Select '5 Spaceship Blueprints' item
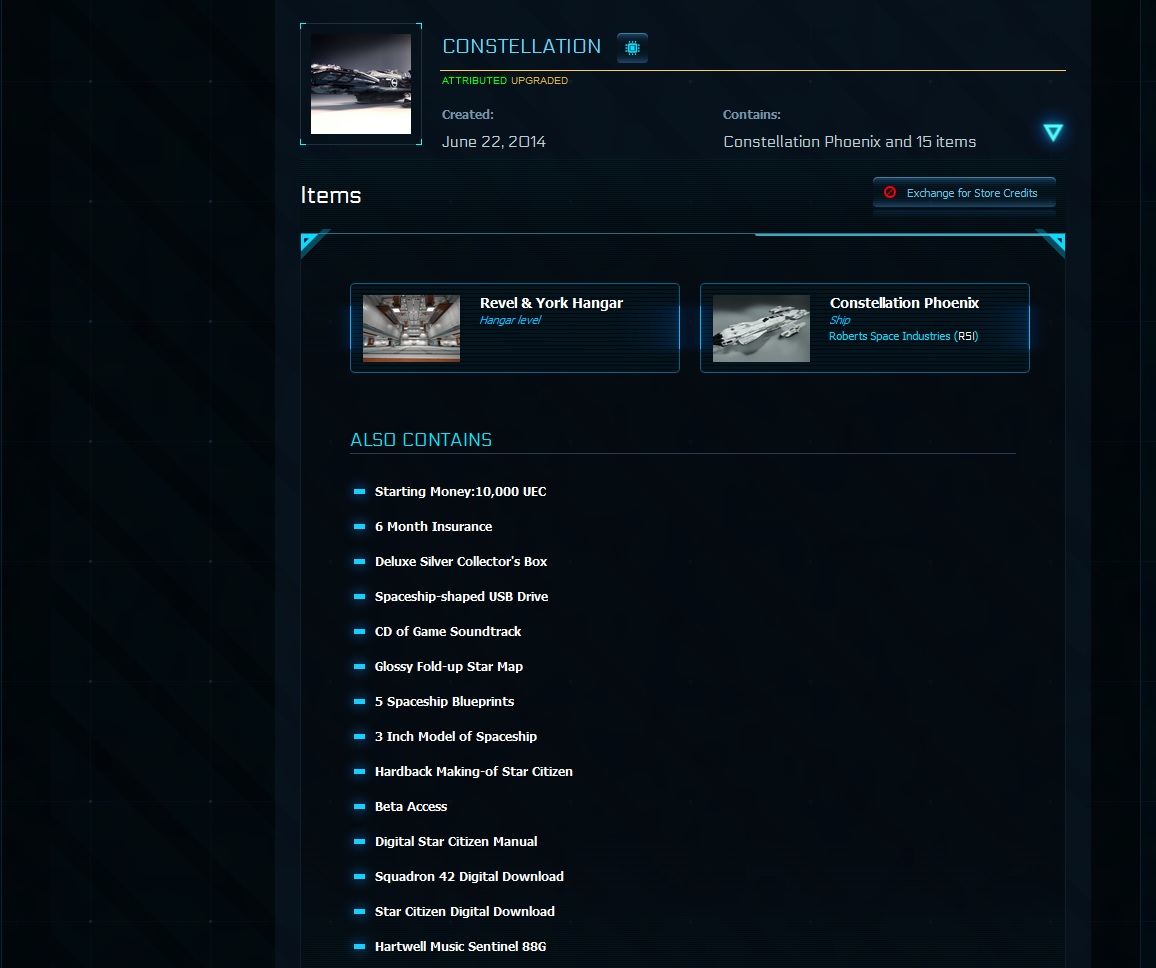This screenshot has height=968, width=1156. 444,702
